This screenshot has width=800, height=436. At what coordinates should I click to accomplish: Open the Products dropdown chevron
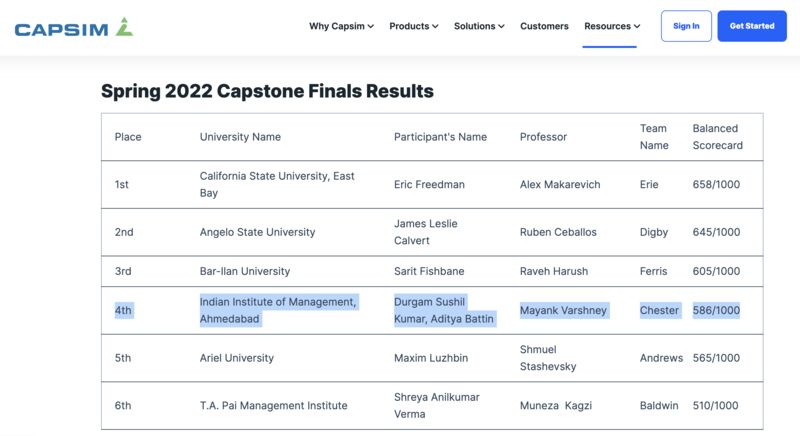(x=435, y=27)
